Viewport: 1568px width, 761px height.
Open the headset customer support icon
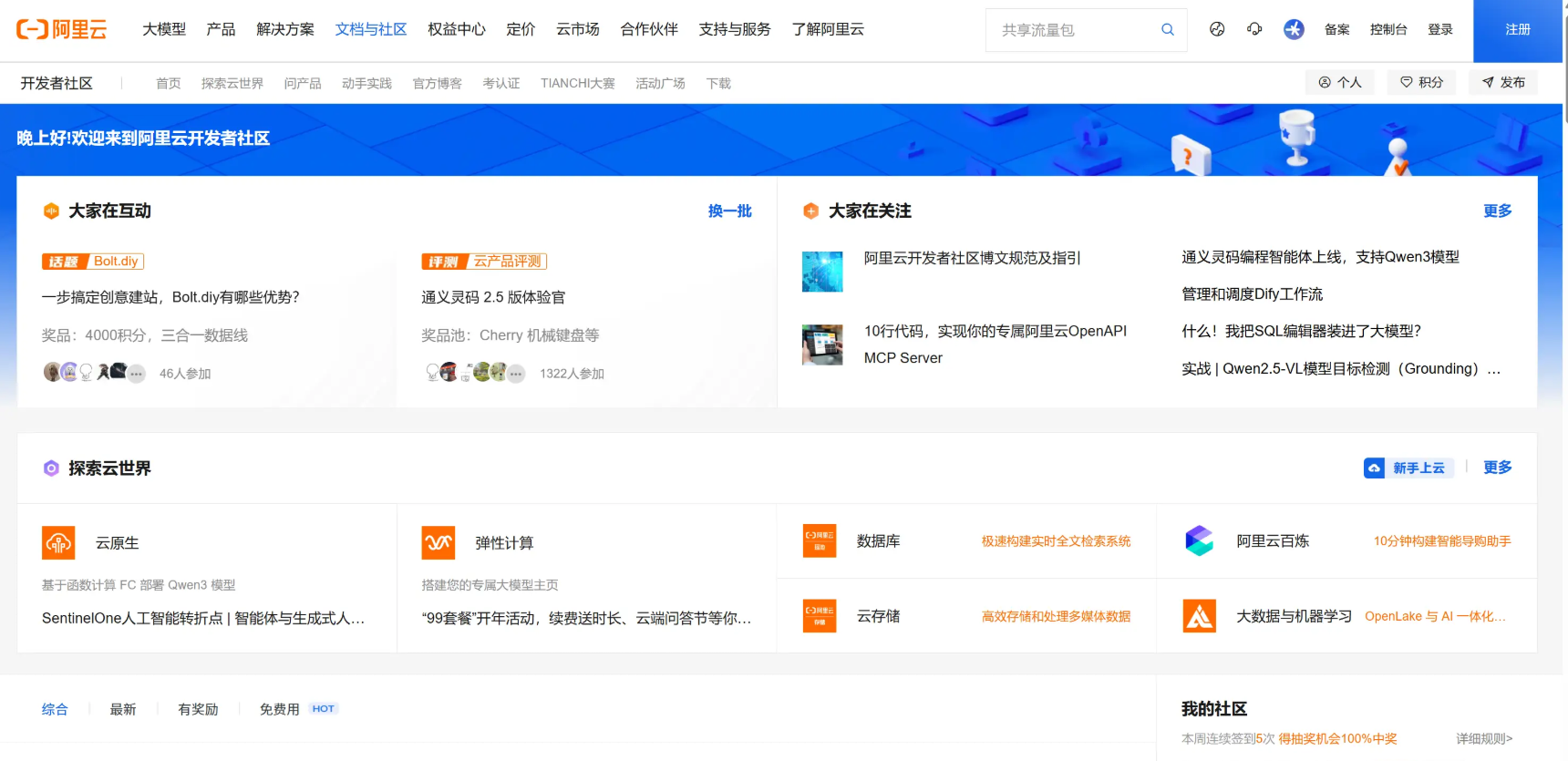pyautogui.click(x=1254, y=29)
